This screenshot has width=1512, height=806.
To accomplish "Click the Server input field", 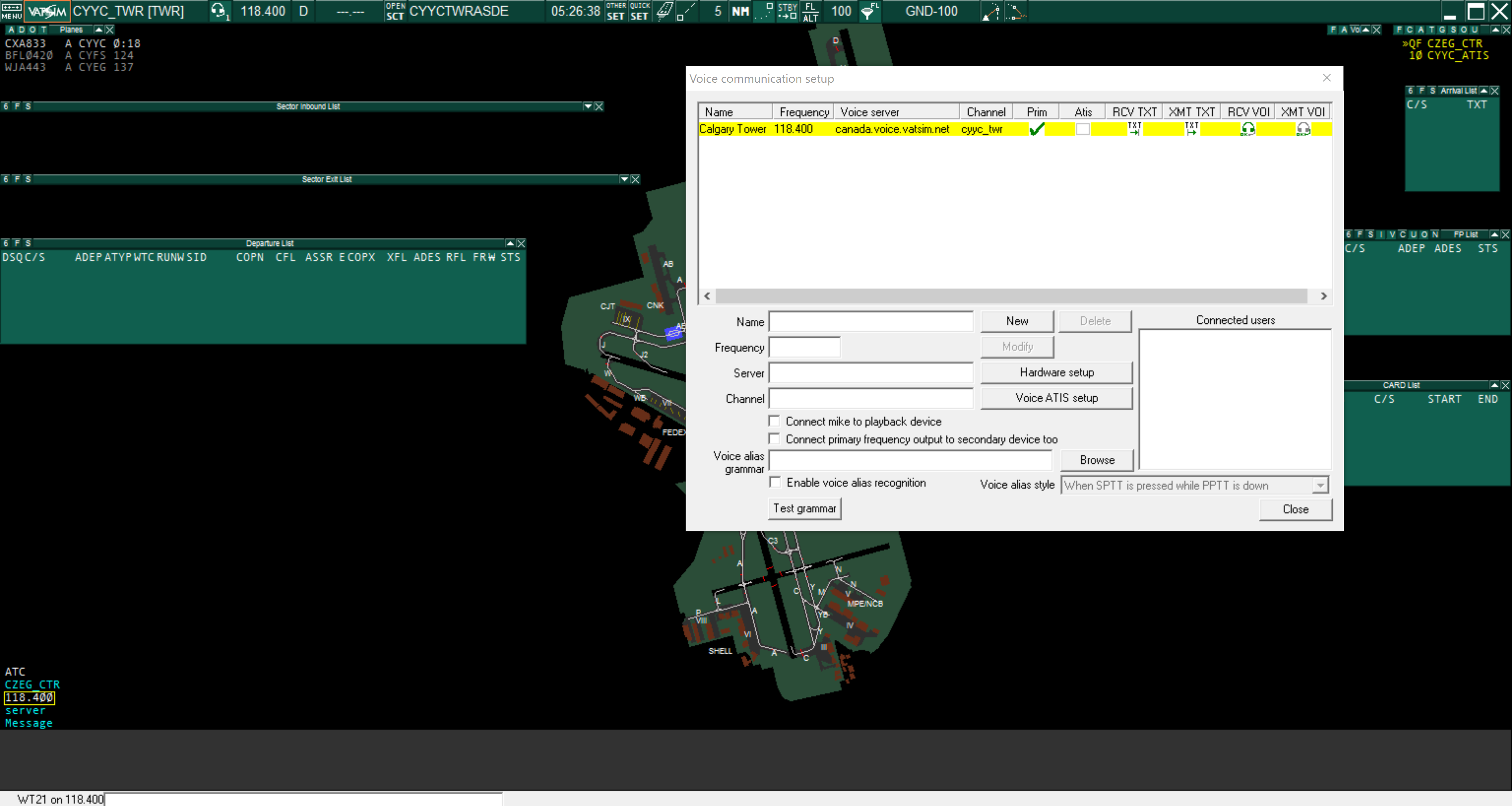I will click(871, 373).
